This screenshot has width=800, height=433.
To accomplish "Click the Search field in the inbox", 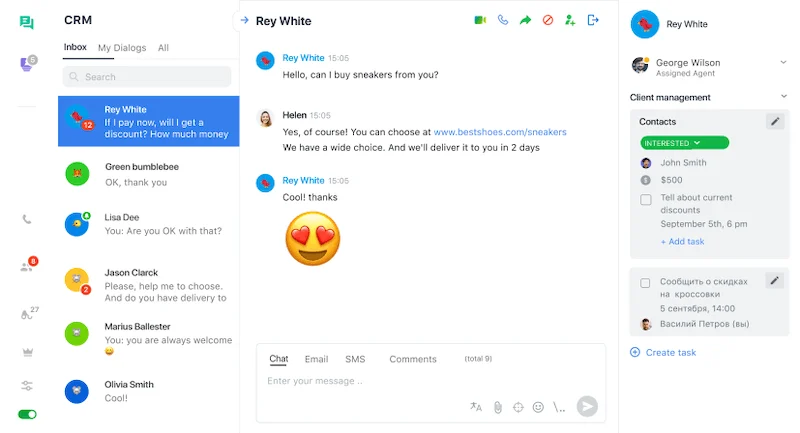I will coord(147,77).
